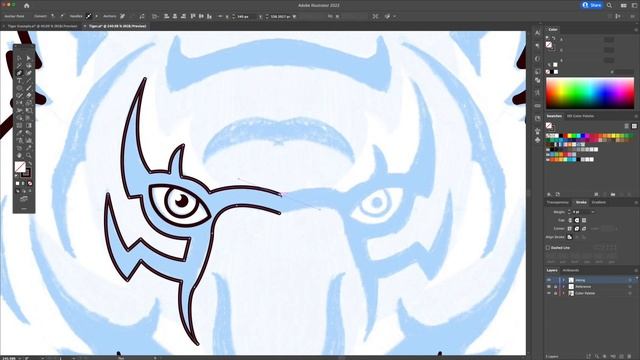This screenshot has height=360, width=640.
Task: Select the Inking layer row
Action: click(x=591, y=280)
